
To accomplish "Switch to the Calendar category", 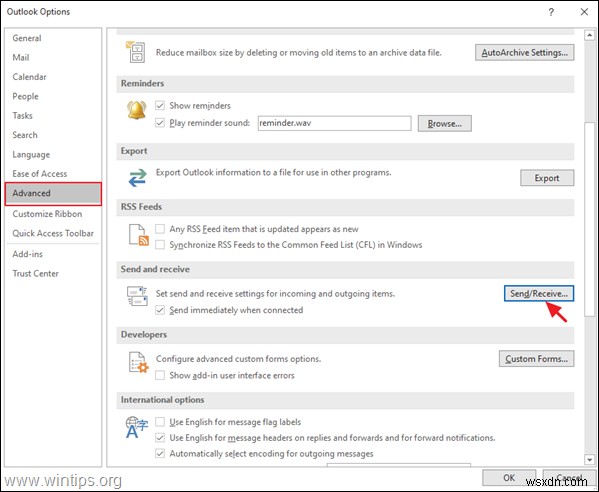I will [x=53, y=77].
